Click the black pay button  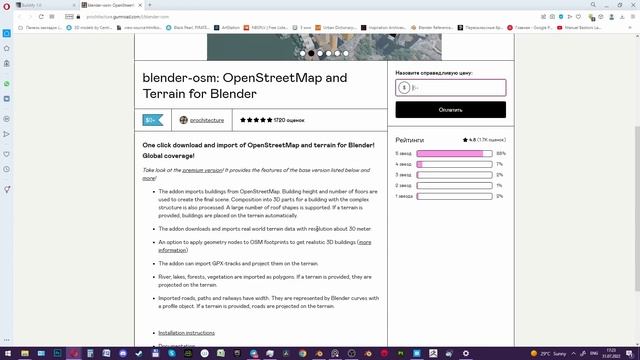[451, 110]
